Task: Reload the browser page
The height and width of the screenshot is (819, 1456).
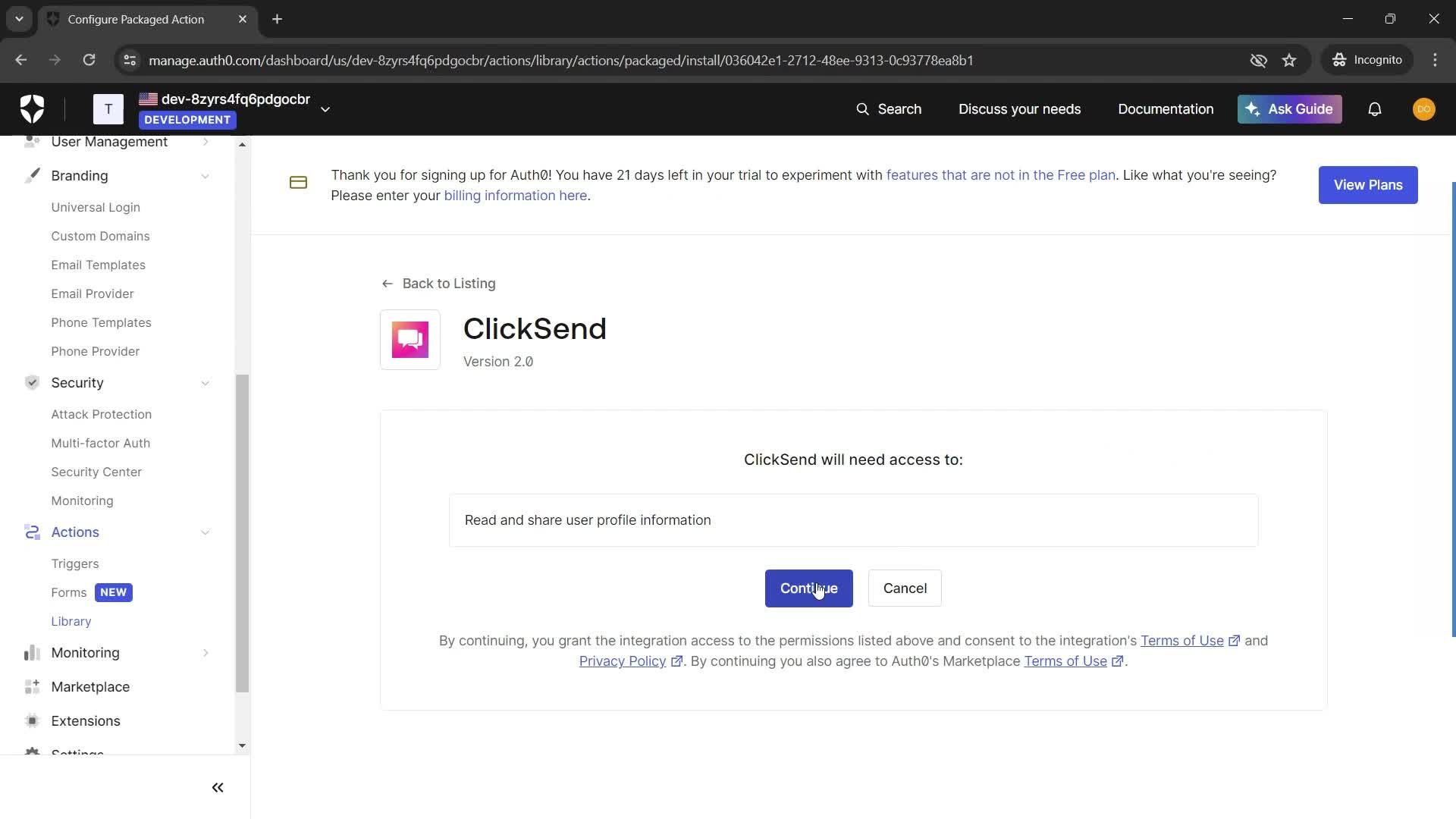Action: pos(89,60)
